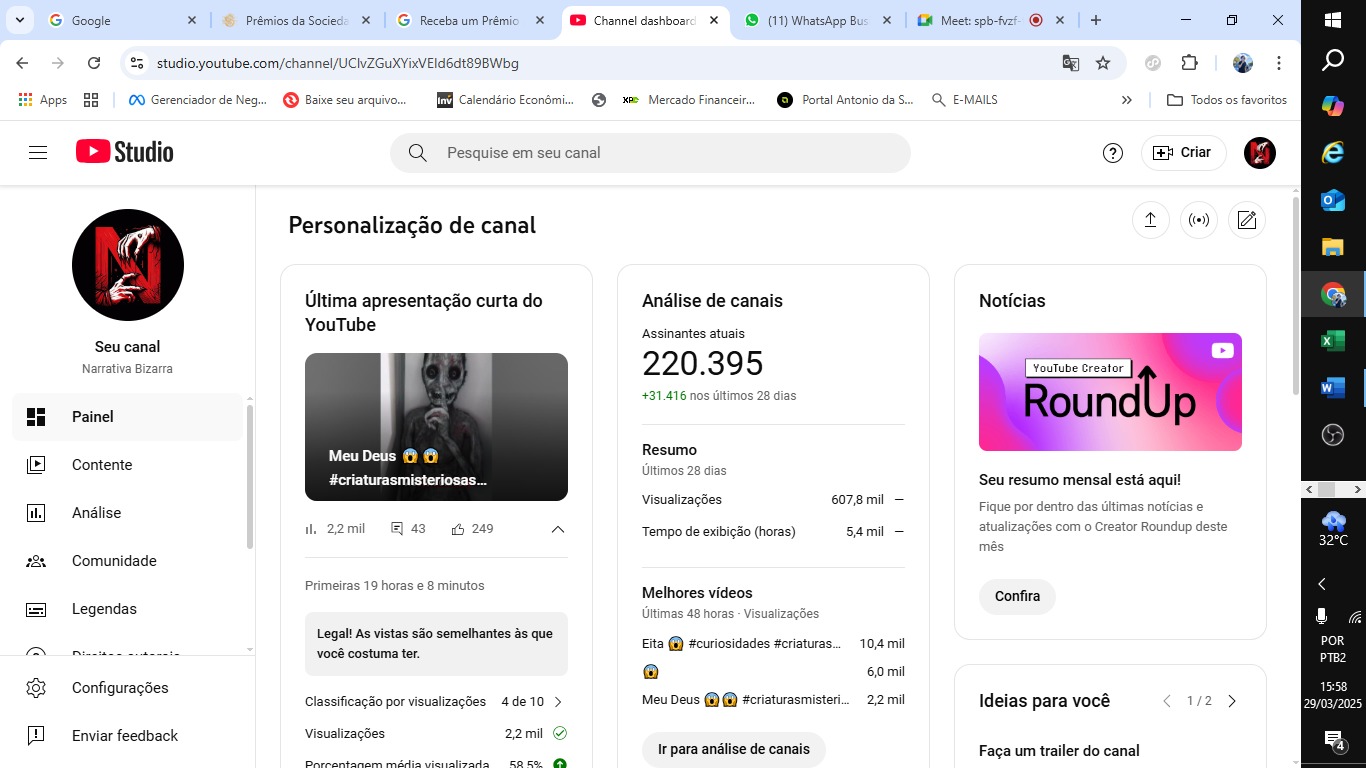The height and width of the screenshot is (768, 1366).
Task: Open the taskbar notification center icon
Action: coord(1334,740)
